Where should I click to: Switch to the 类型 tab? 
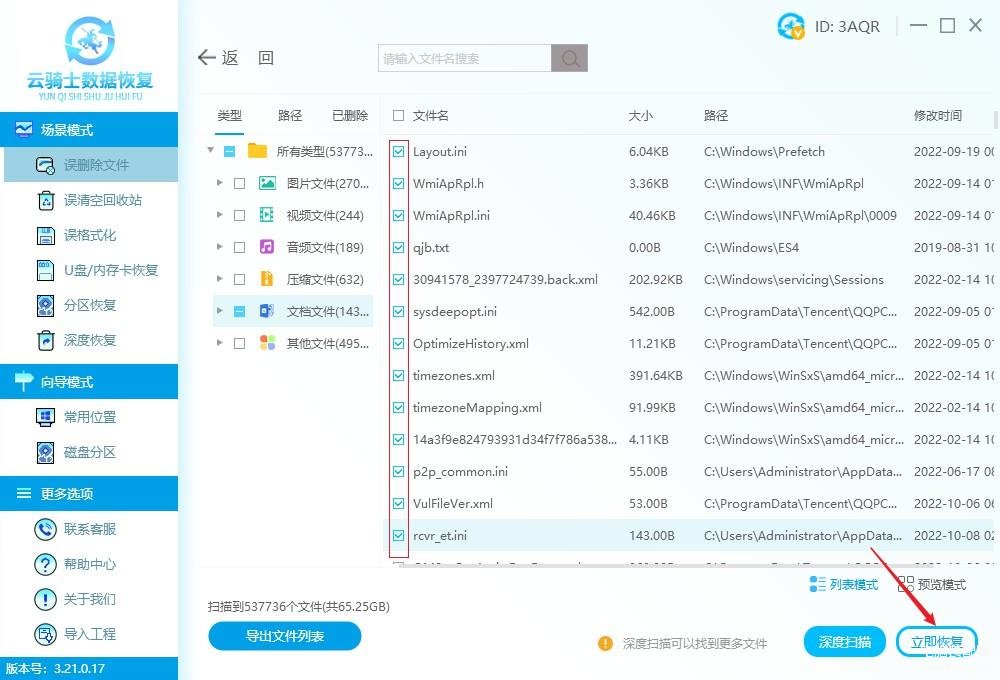[230, 115]
